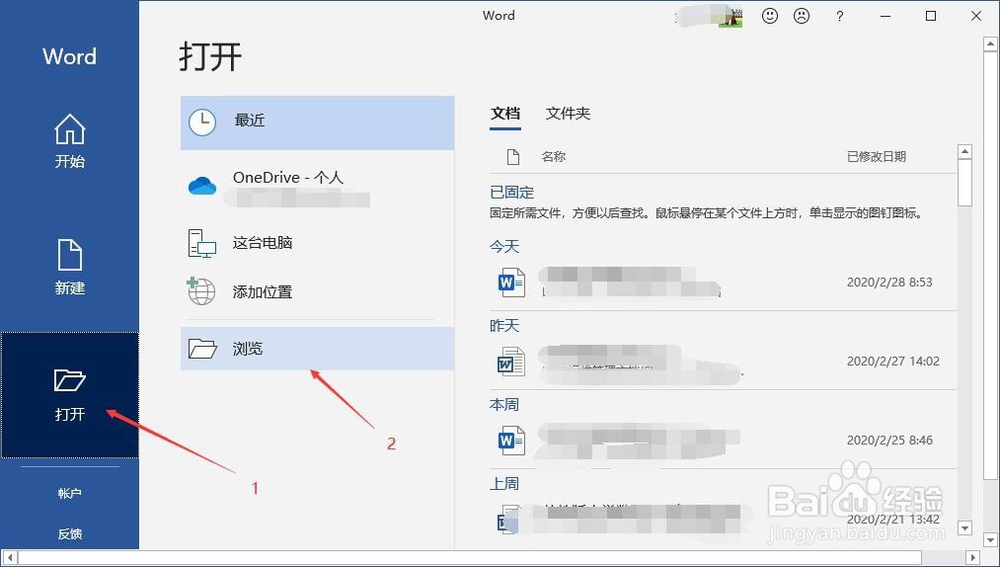1000x567 pixels.
Task: Sort list by 已修改日期 column
Action: coord(876,157)
